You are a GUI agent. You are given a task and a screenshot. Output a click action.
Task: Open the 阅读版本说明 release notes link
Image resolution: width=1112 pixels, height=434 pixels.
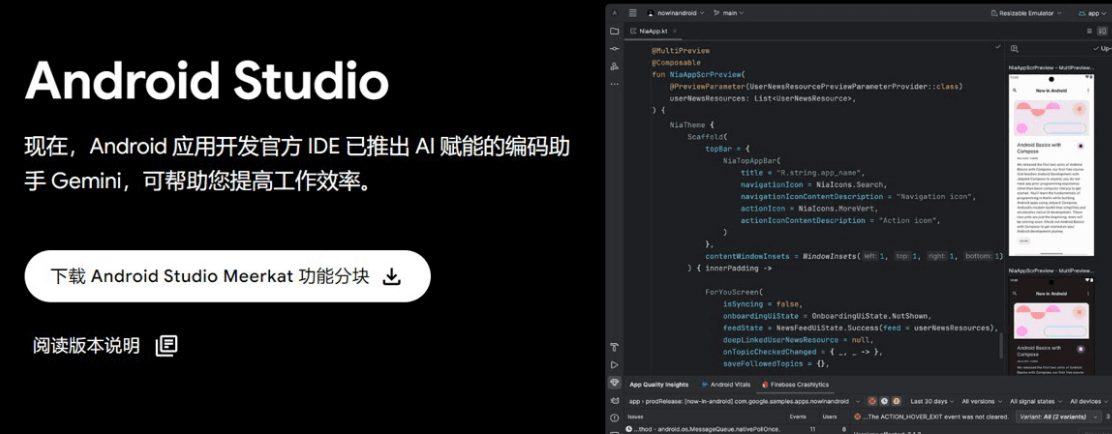tap(86, 346)
